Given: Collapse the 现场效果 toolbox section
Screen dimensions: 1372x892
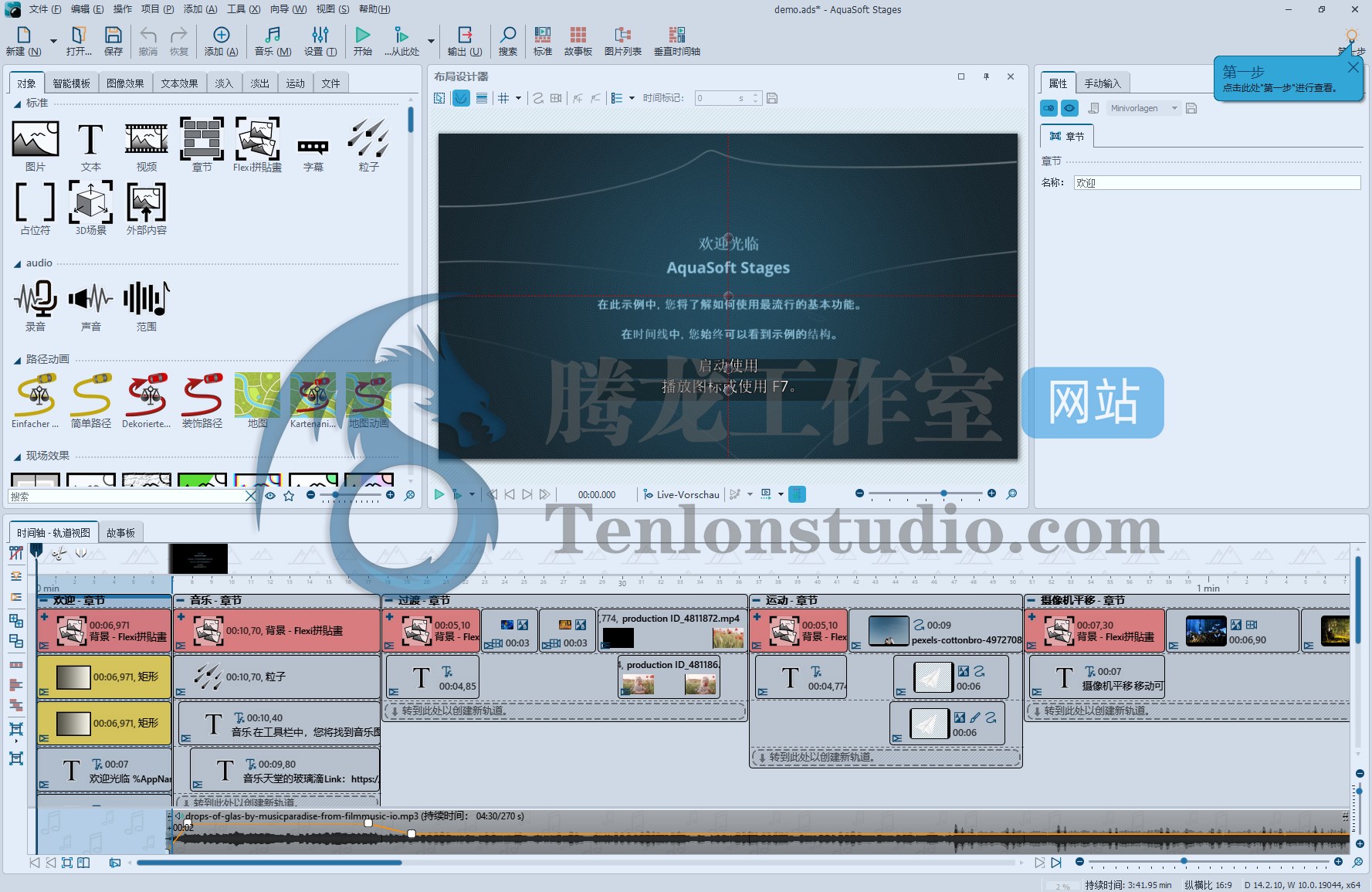Looking at the screenshot, I should pyautogui.click(x=17, y=456).
